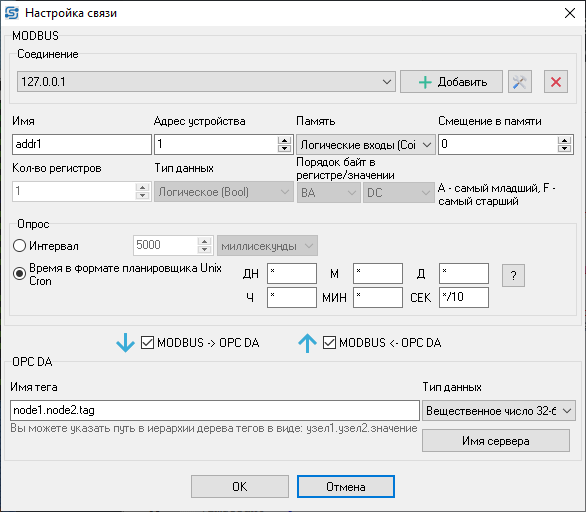Click the ДН cron field
This screenshot has width=586, height=512.
pos(292,274)
